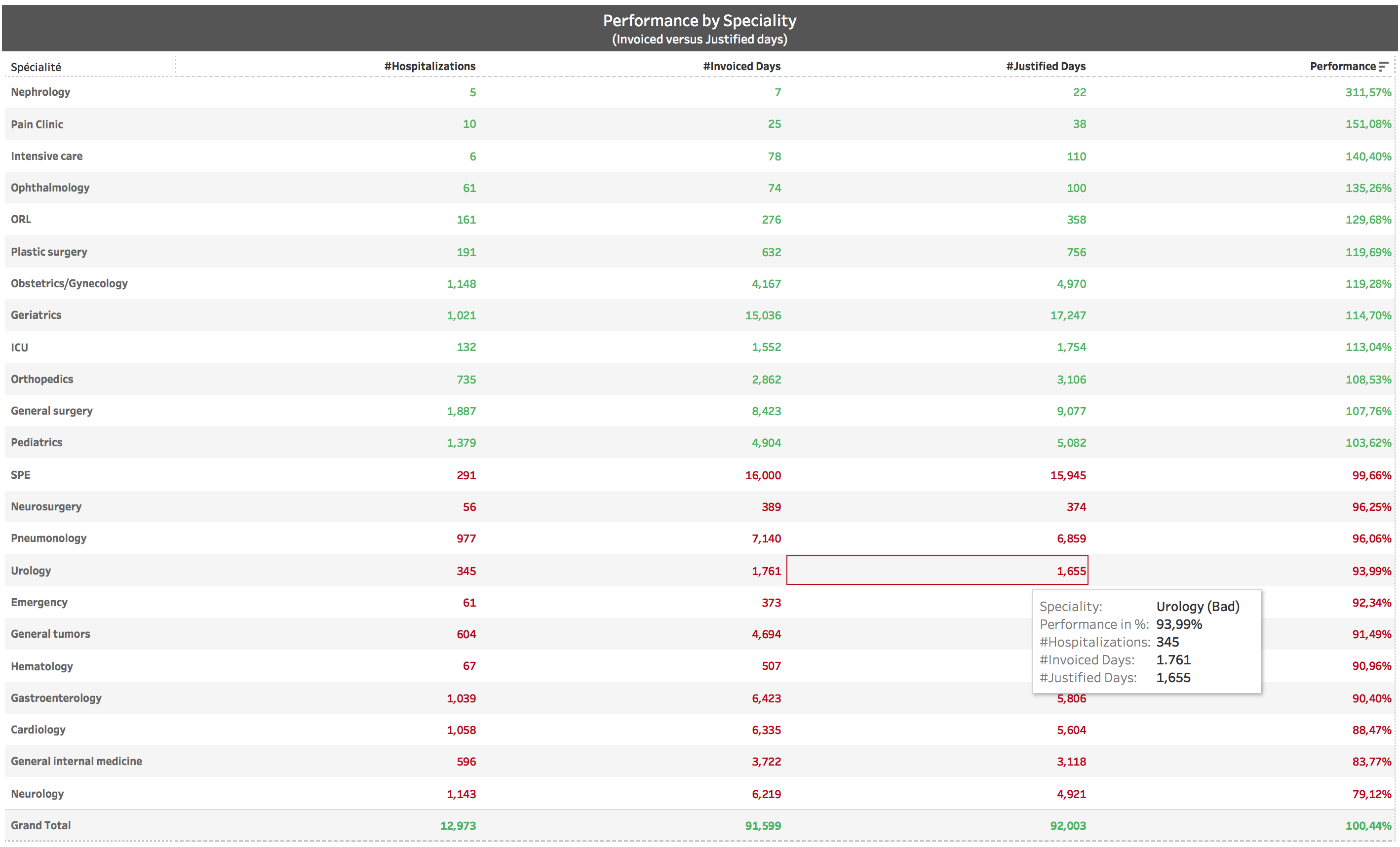Click Neurosurgery justified days 374

(x=1076, y=507)
